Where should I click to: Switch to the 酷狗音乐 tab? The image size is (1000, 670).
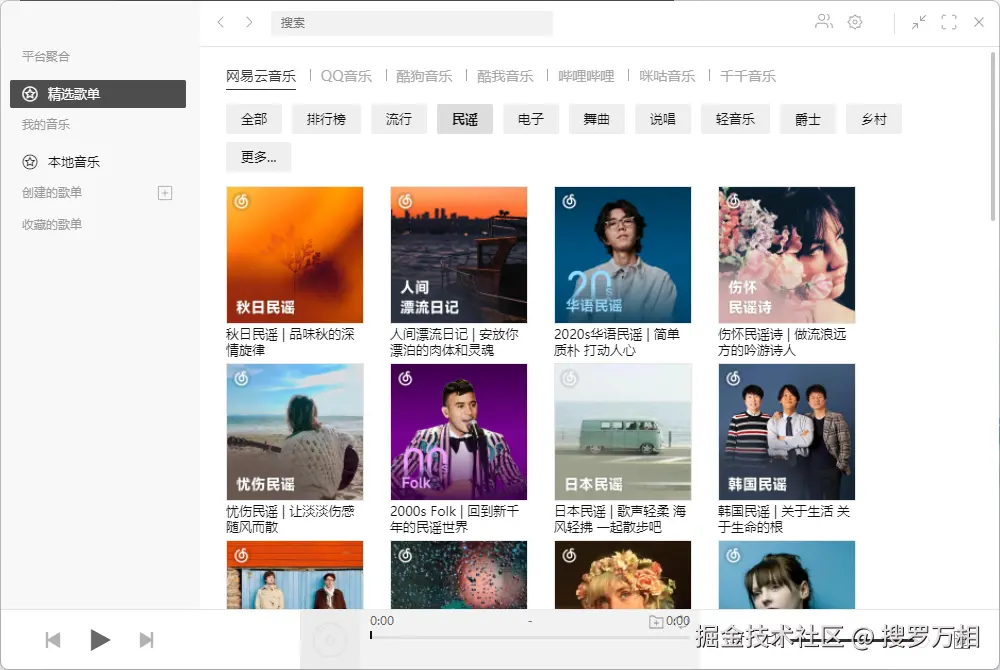(x=424, y=76)
